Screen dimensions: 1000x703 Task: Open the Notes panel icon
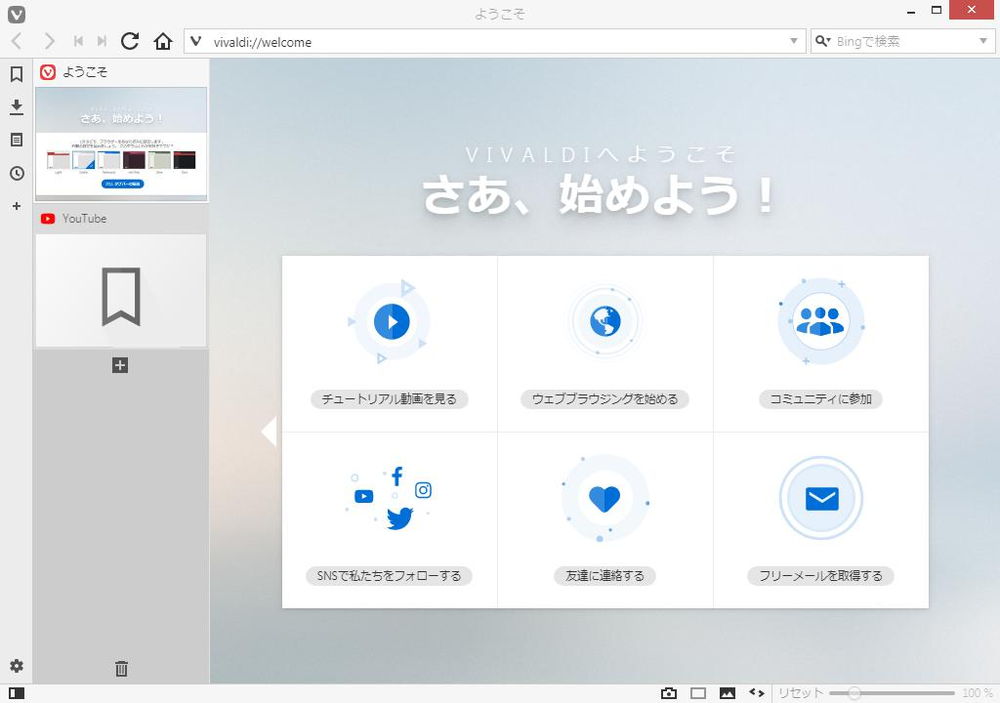click(x=16, y=140)
